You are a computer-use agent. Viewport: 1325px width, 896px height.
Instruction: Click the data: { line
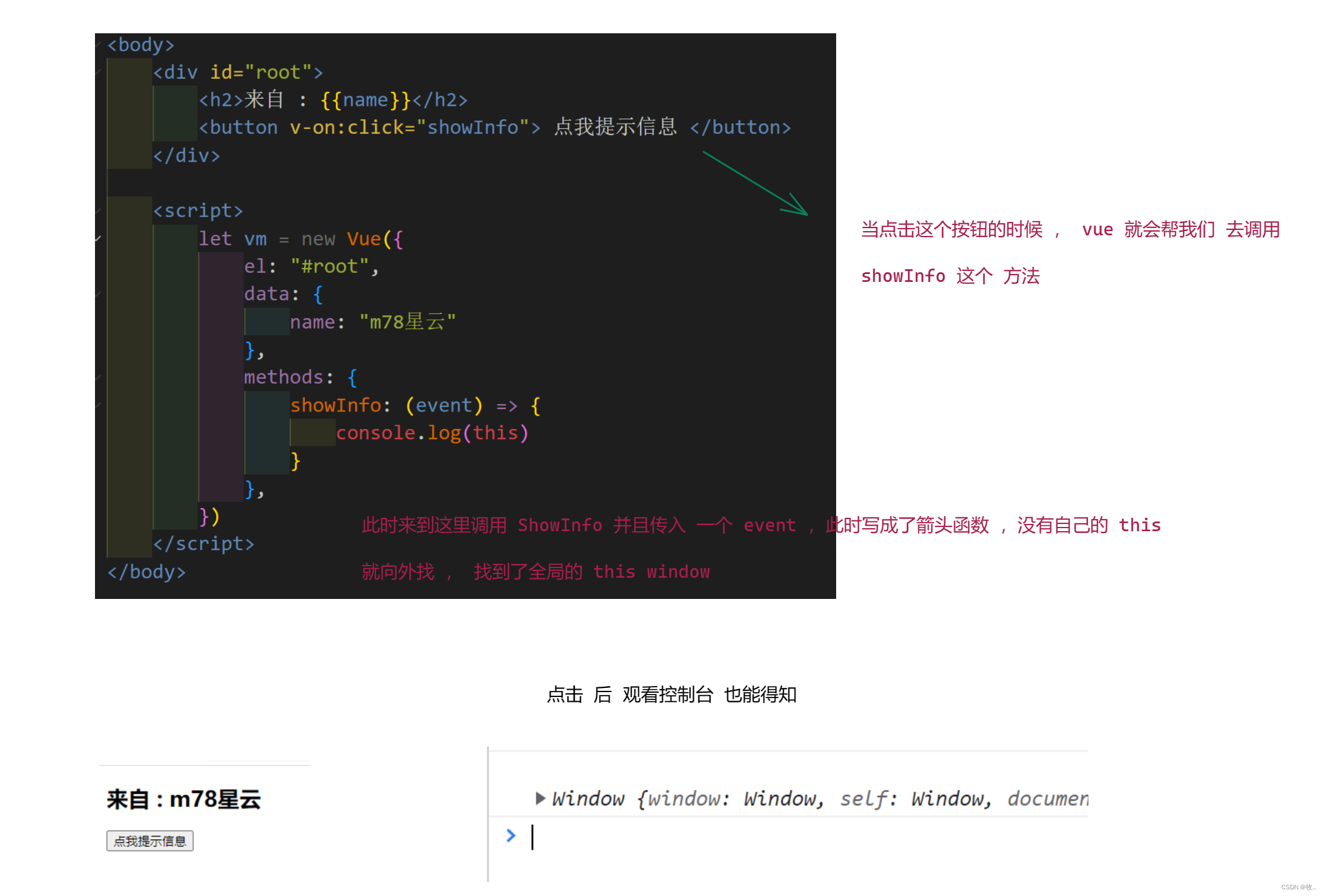point(283,294)
